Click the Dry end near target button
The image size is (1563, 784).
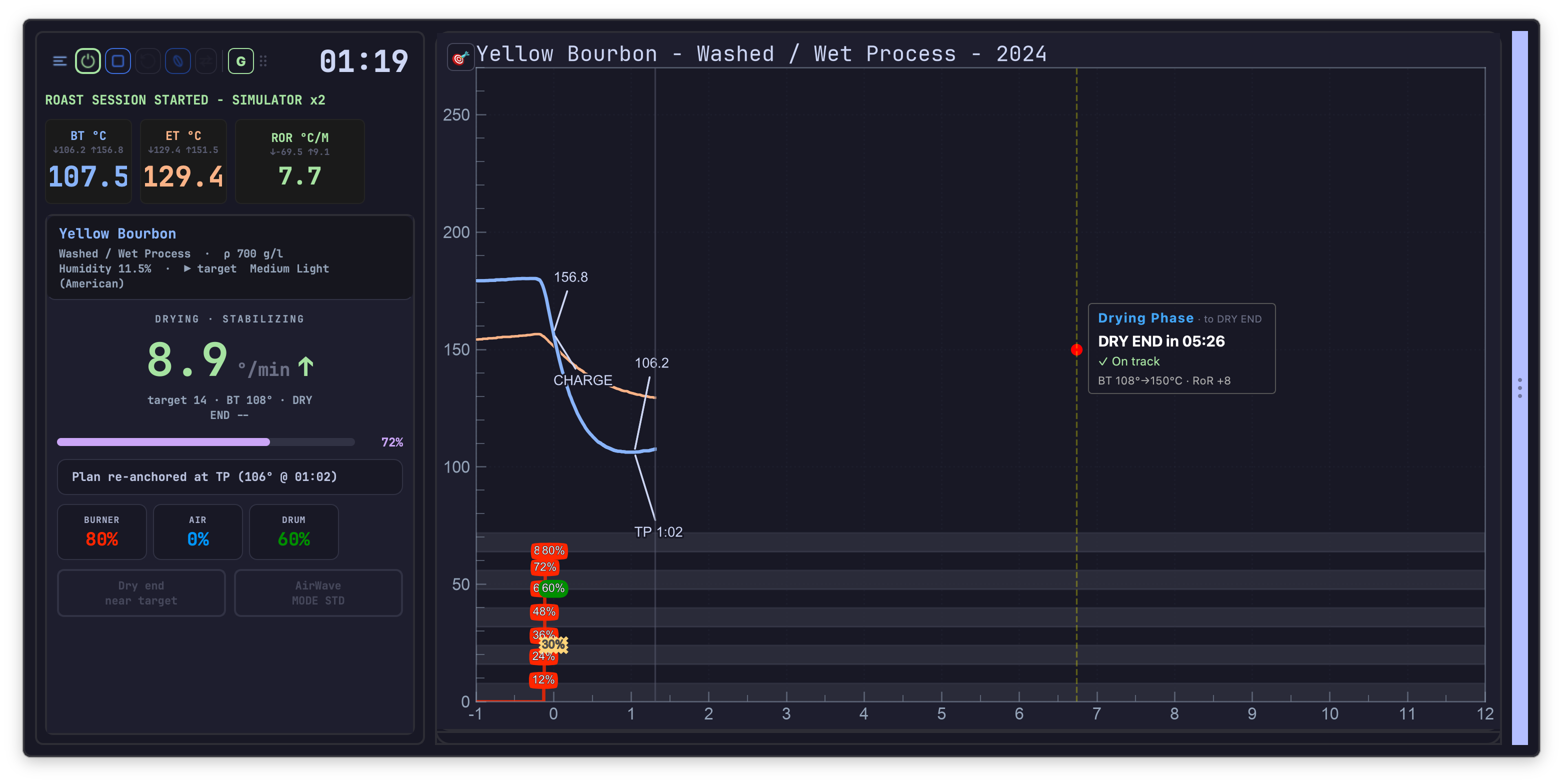(x=141, y=593)
